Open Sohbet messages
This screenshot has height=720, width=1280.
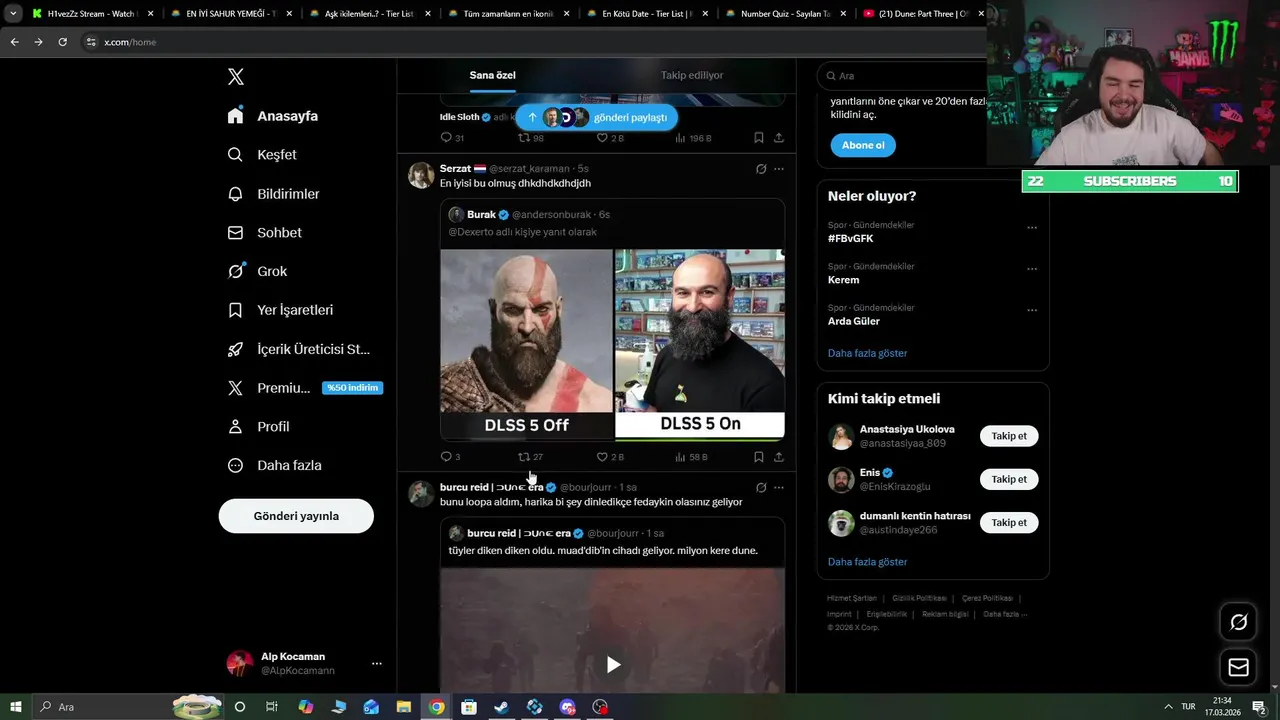click(264, 232)
